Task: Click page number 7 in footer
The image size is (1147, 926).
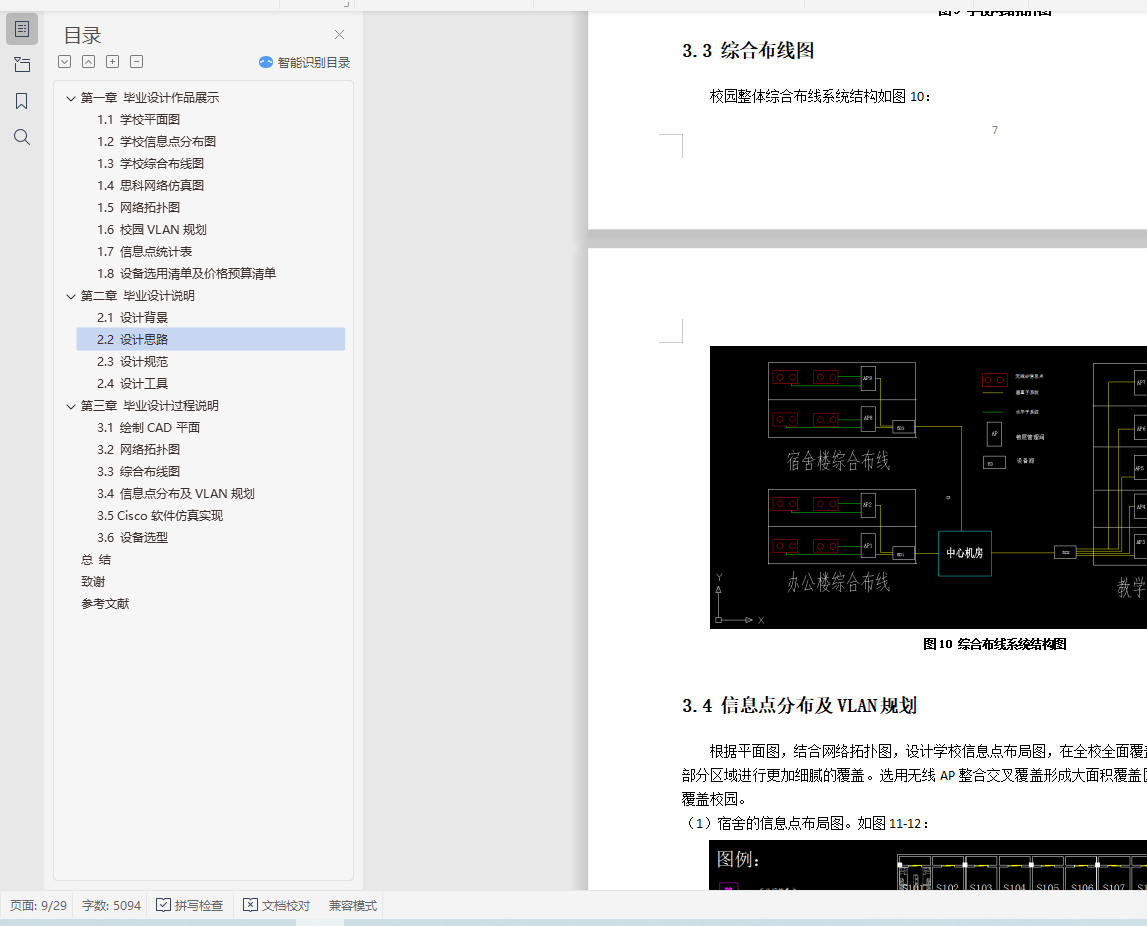Action: point(995,130)
